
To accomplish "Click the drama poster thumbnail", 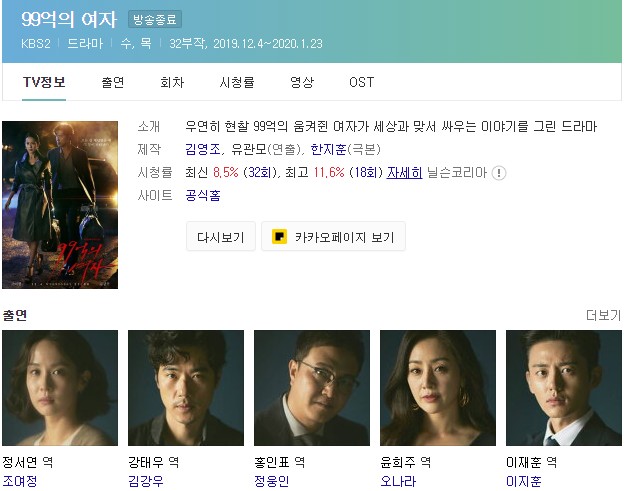I will (60, 205).
